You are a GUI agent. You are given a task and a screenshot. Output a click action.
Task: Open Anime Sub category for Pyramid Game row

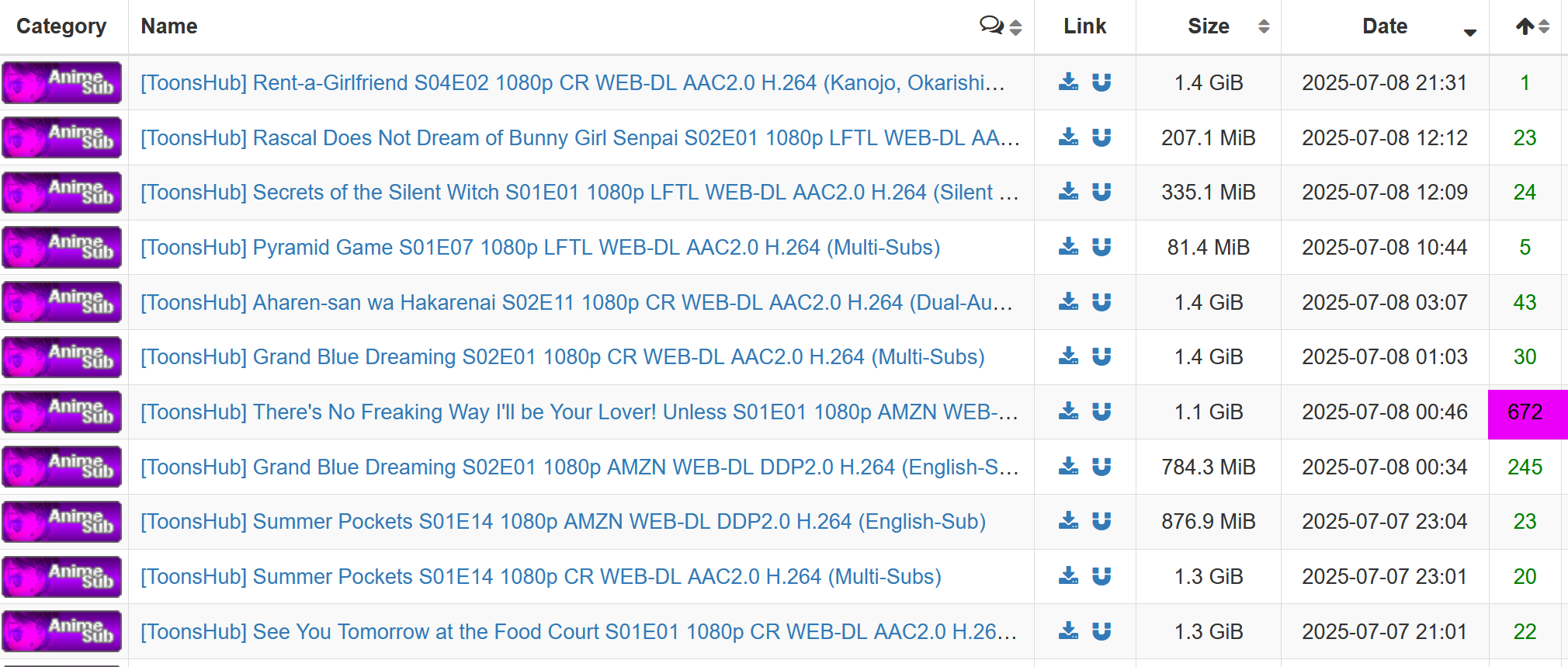(x=62, y=247)
